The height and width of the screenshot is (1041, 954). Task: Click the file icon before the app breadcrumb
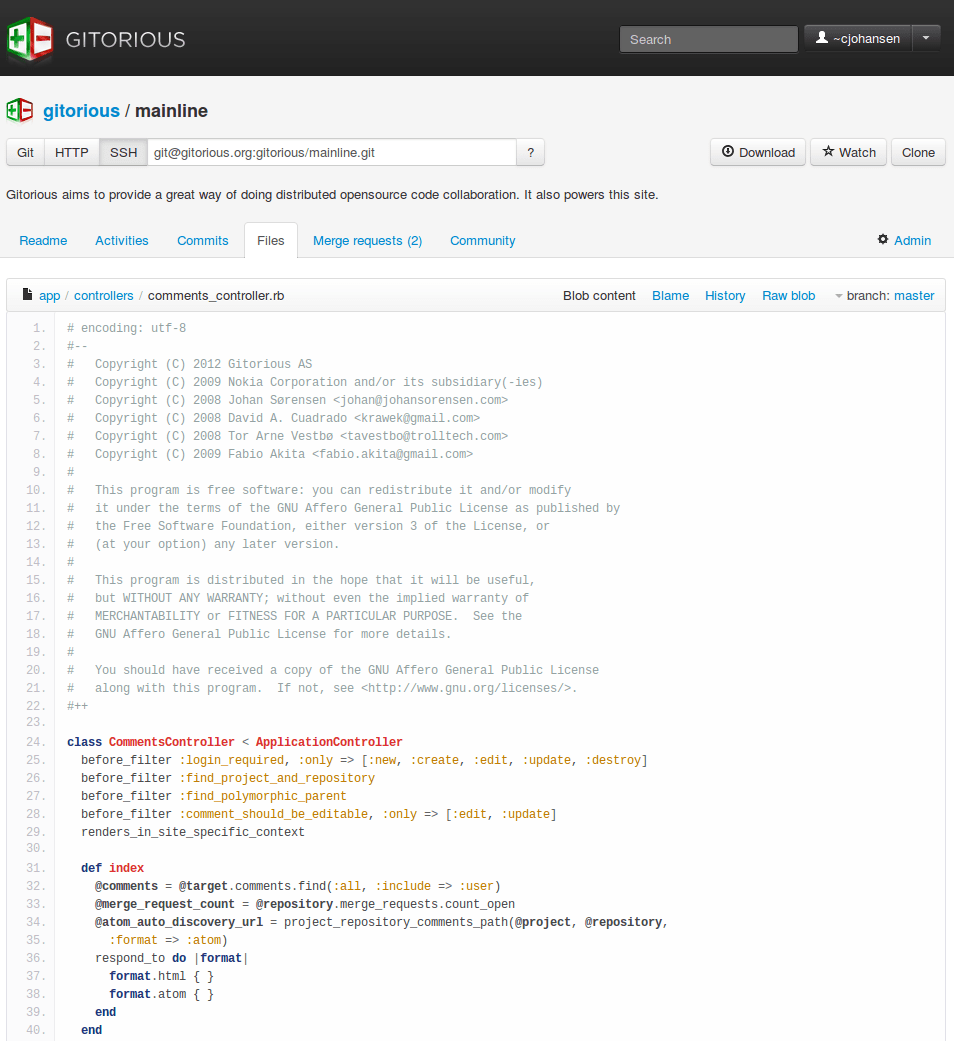point(27,294)
